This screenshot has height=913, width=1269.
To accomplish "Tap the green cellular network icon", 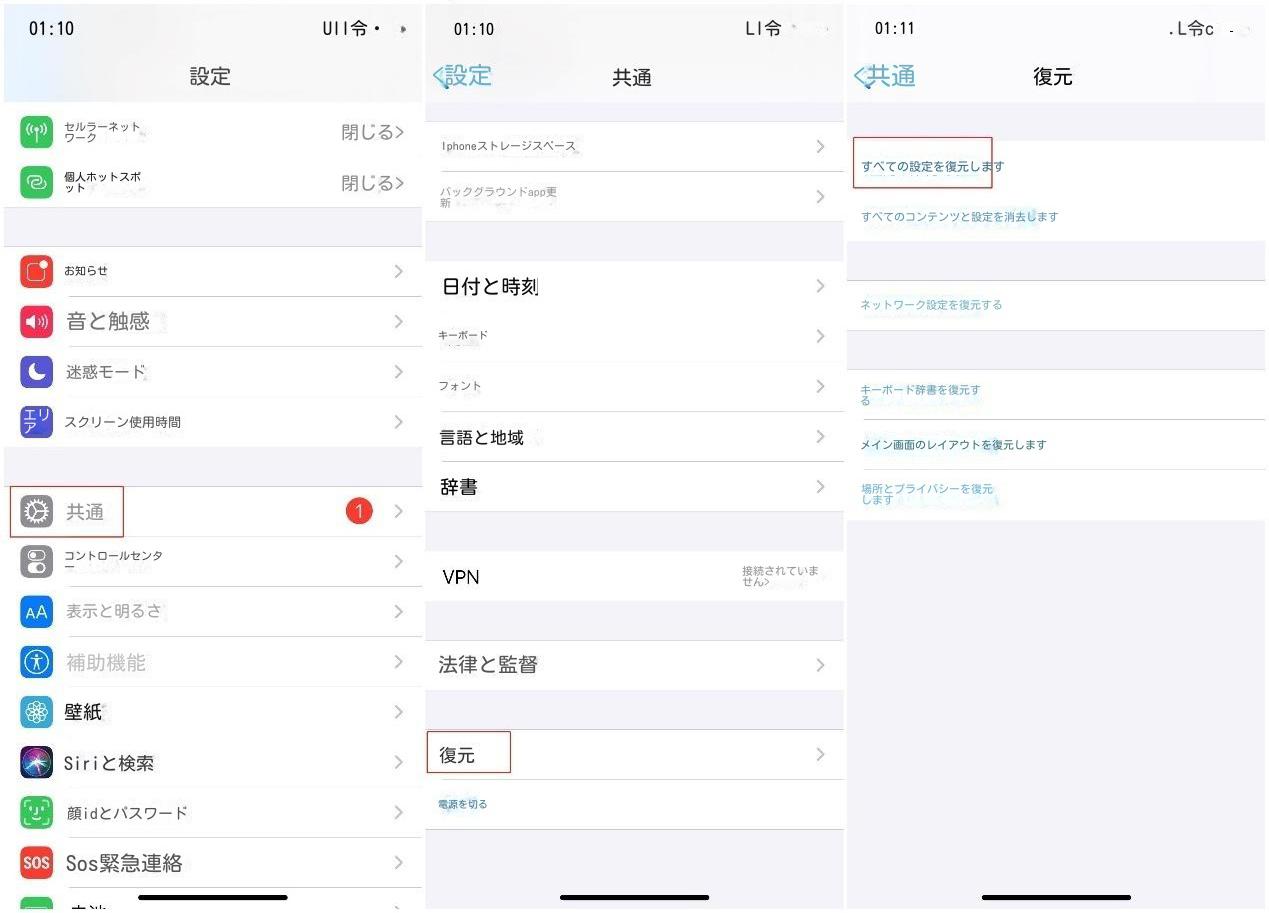I will click(37, 132).
